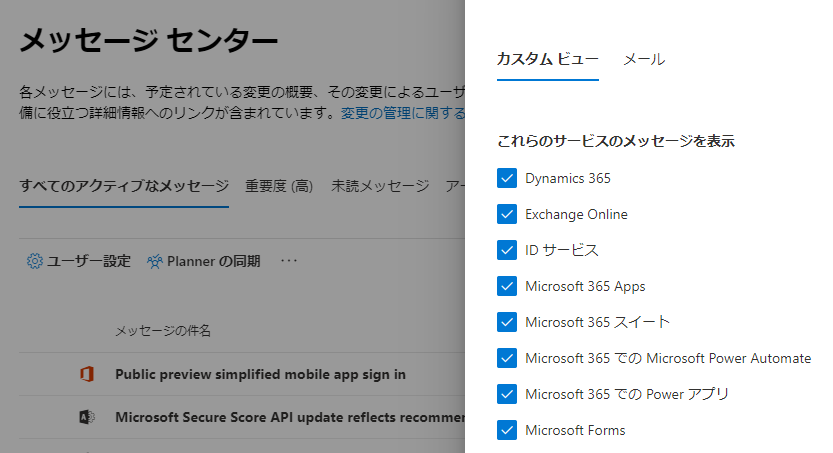Click the Microsoft Forms label text
The width and height of the screenshot is (833, 453).
click(575, 430)
